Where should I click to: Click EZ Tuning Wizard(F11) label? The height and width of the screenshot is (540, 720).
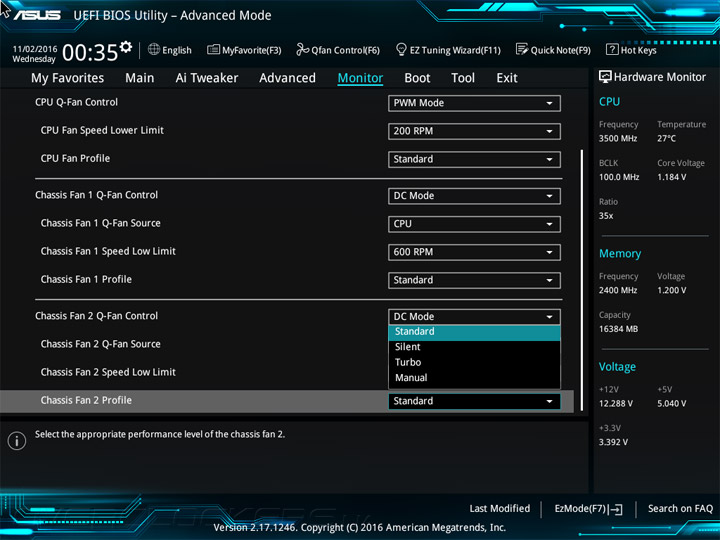pos(455,50)
